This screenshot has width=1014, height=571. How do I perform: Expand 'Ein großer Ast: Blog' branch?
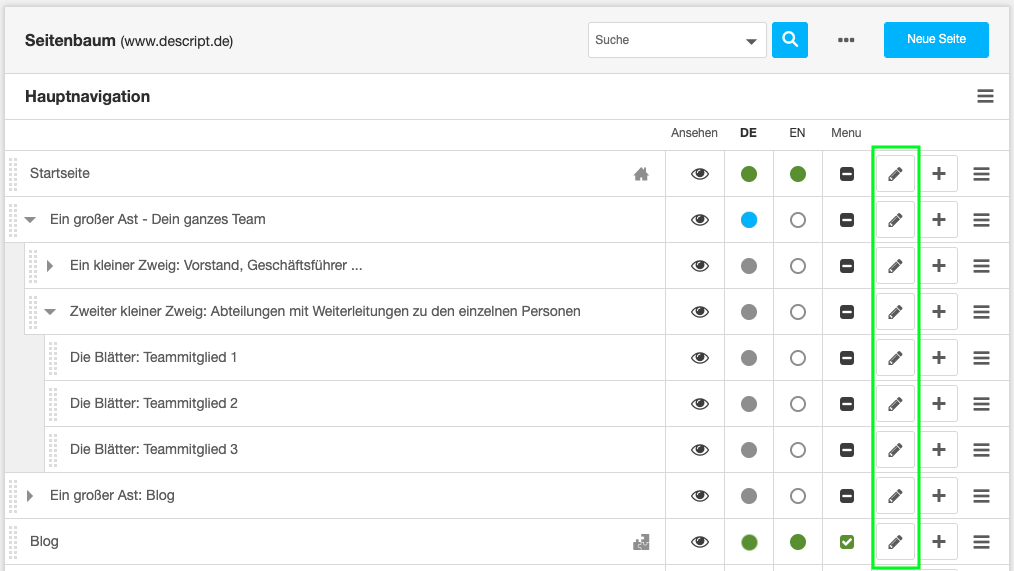[30, 495]
